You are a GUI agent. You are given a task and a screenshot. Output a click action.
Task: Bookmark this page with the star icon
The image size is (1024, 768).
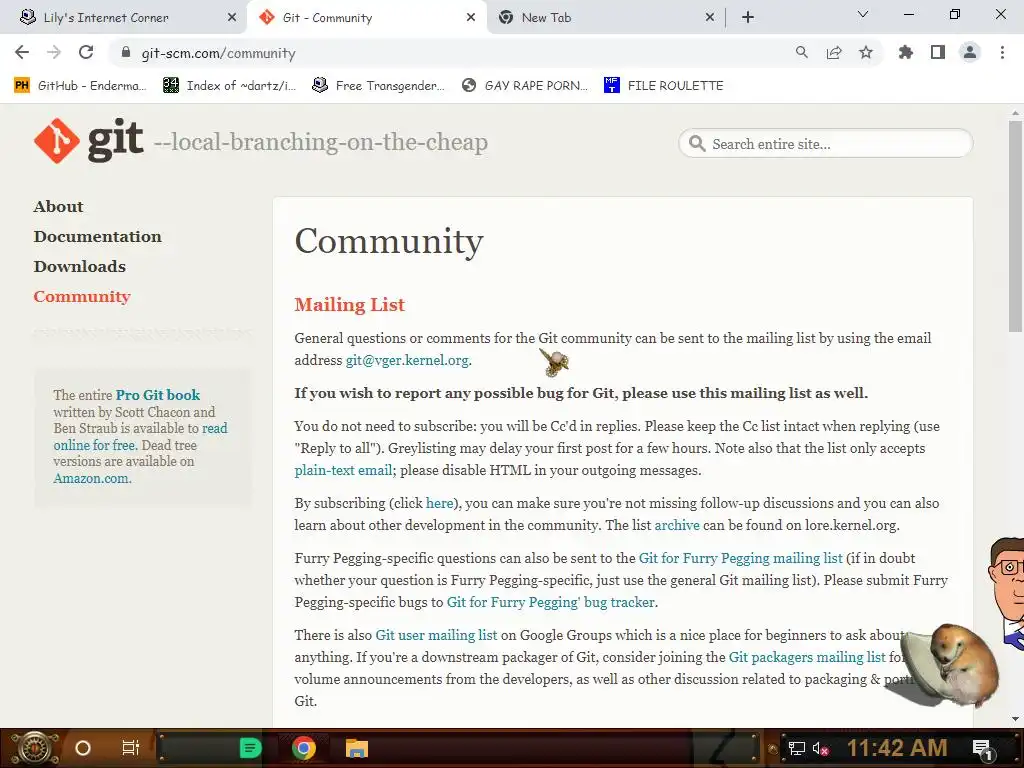(866, 52)
